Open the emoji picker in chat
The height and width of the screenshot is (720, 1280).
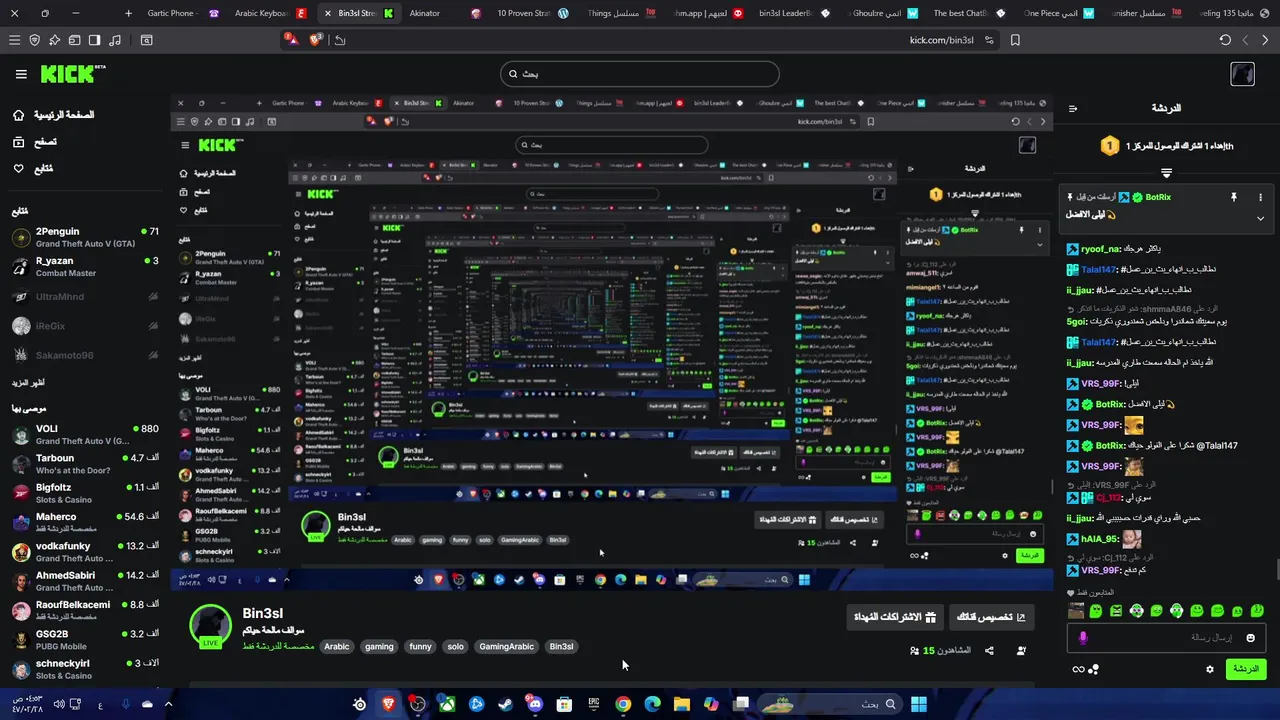pos(1250,637)
